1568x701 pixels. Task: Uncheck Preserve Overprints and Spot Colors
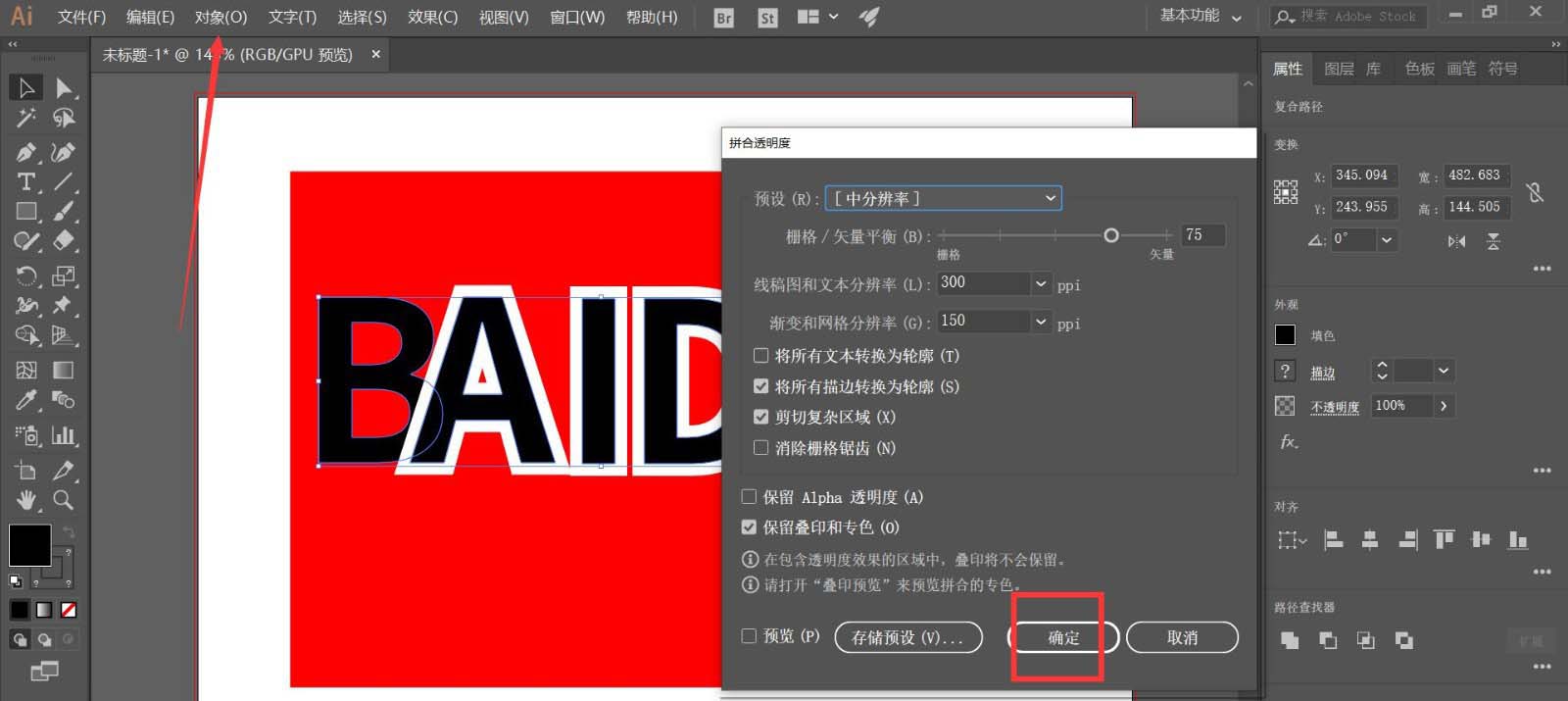tap(749, 527)
